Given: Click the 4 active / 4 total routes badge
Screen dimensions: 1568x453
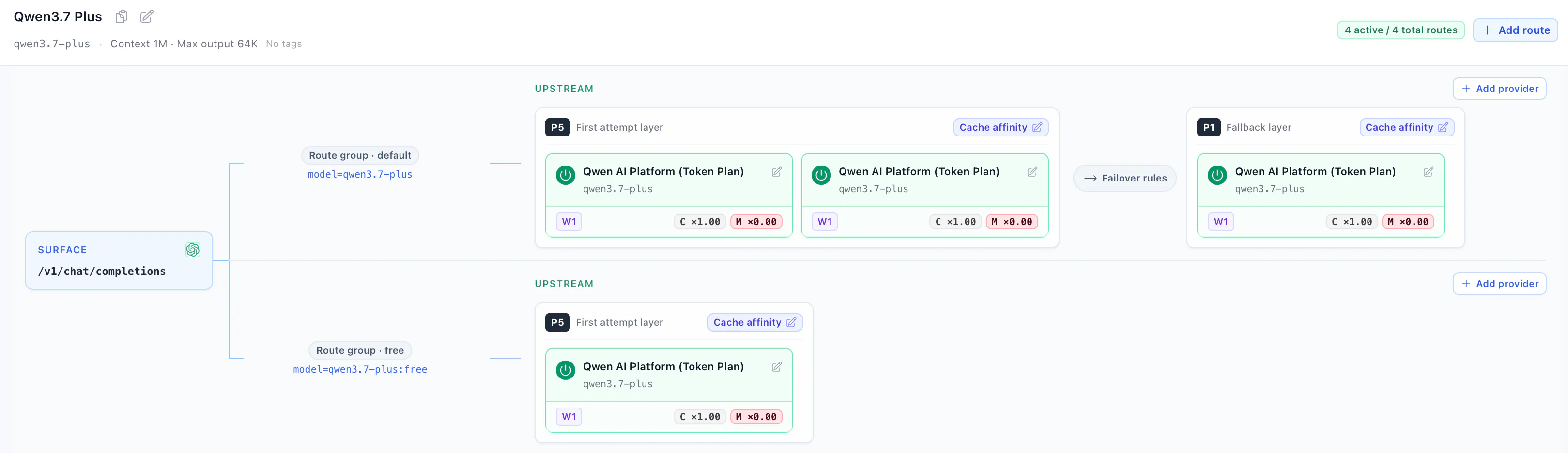Looking at the screenshot, I should (x=1400, y=30).
